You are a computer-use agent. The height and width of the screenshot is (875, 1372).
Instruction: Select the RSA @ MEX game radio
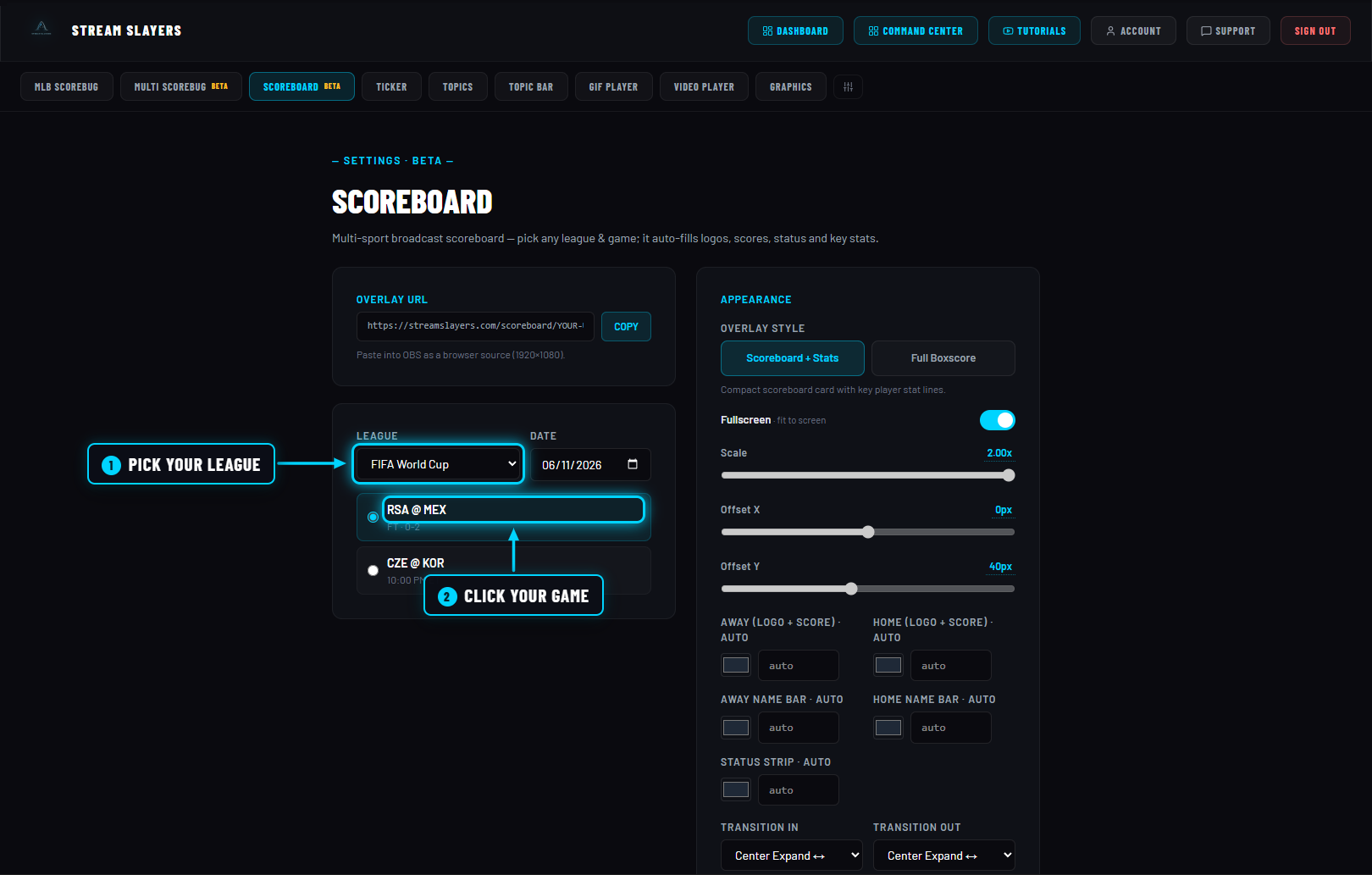click(373, 517)
